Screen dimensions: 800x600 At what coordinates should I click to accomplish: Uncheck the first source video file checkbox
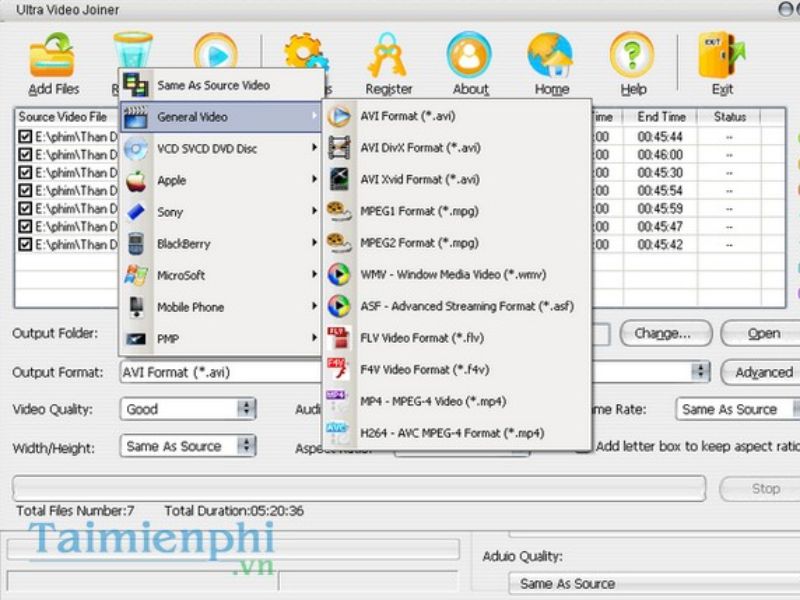(x=25, y=137)
